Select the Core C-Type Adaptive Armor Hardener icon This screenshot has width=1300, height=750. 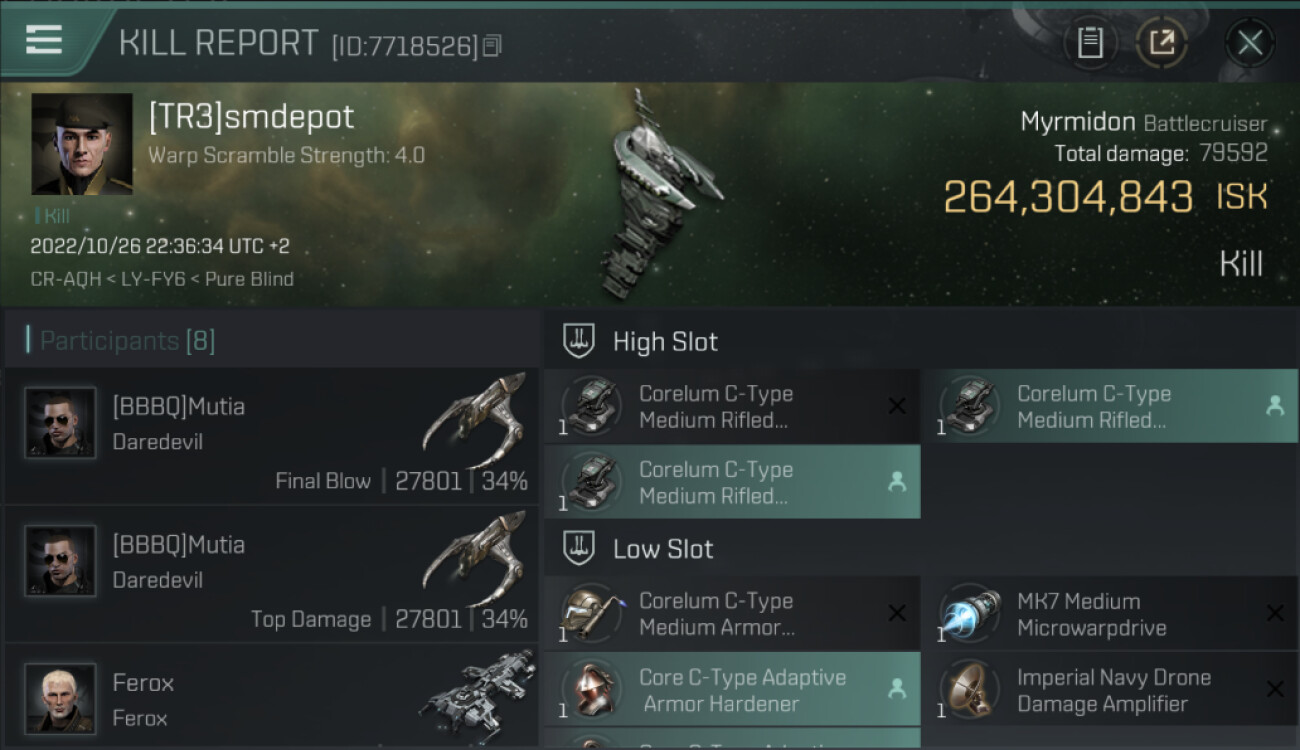pos(591,689)
